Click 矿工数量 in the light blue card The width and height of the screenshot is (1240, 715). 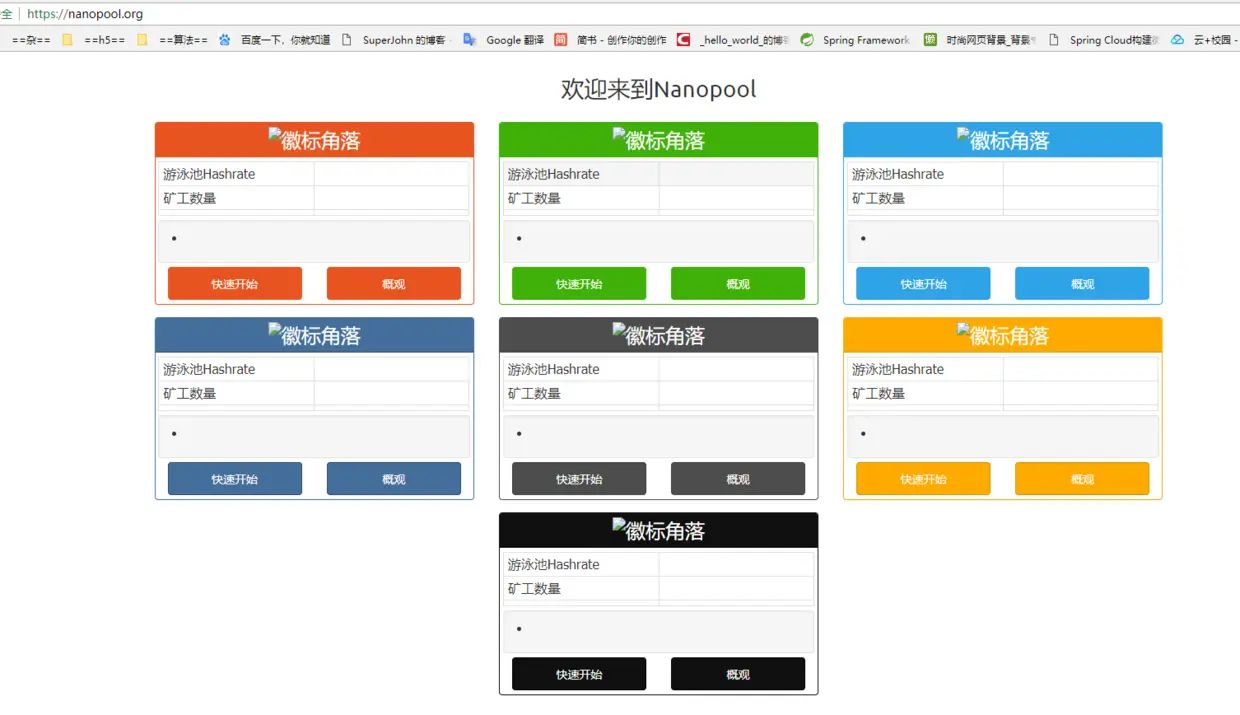tap(879, 198)
